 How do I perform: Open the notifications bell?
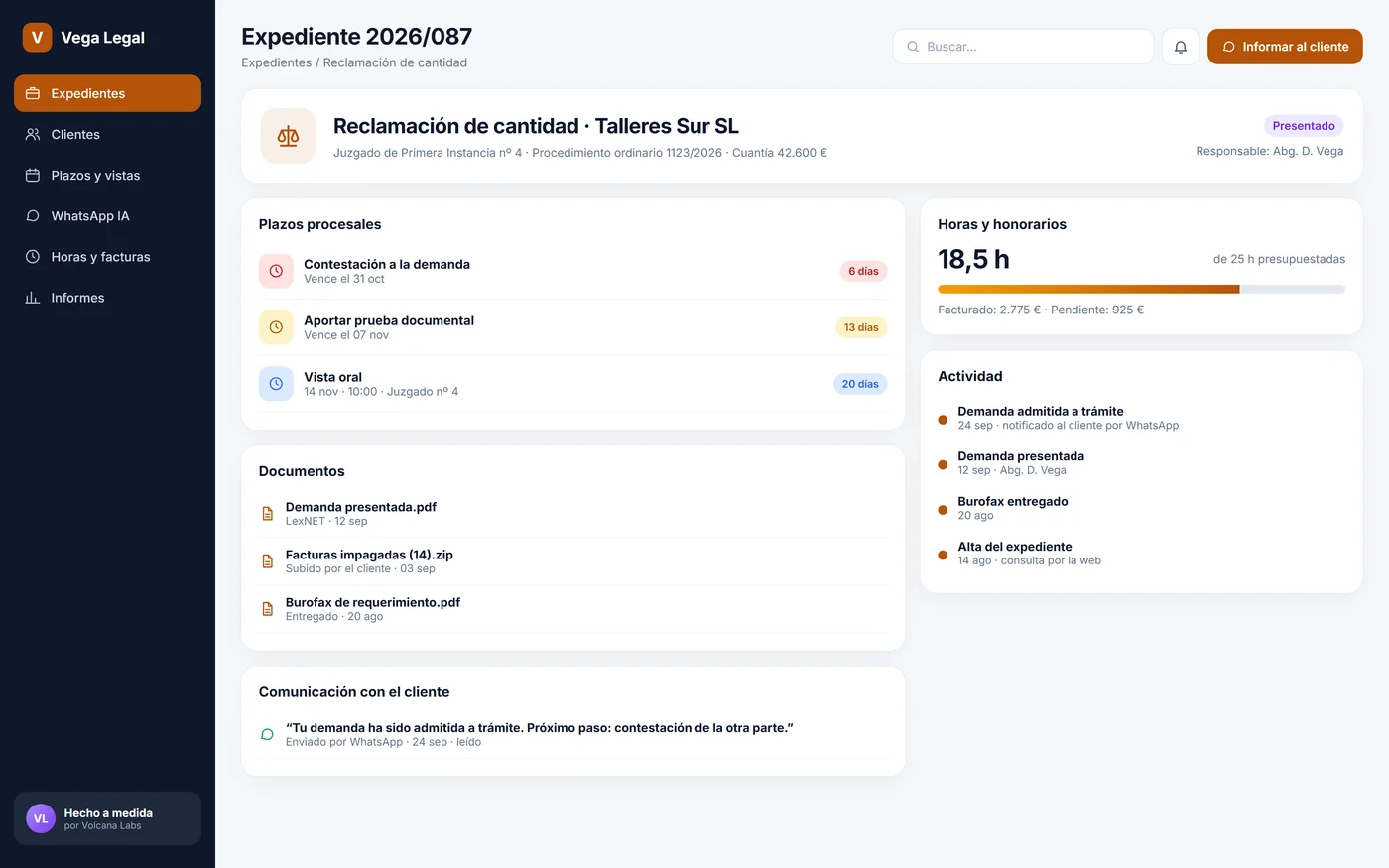1181,47
